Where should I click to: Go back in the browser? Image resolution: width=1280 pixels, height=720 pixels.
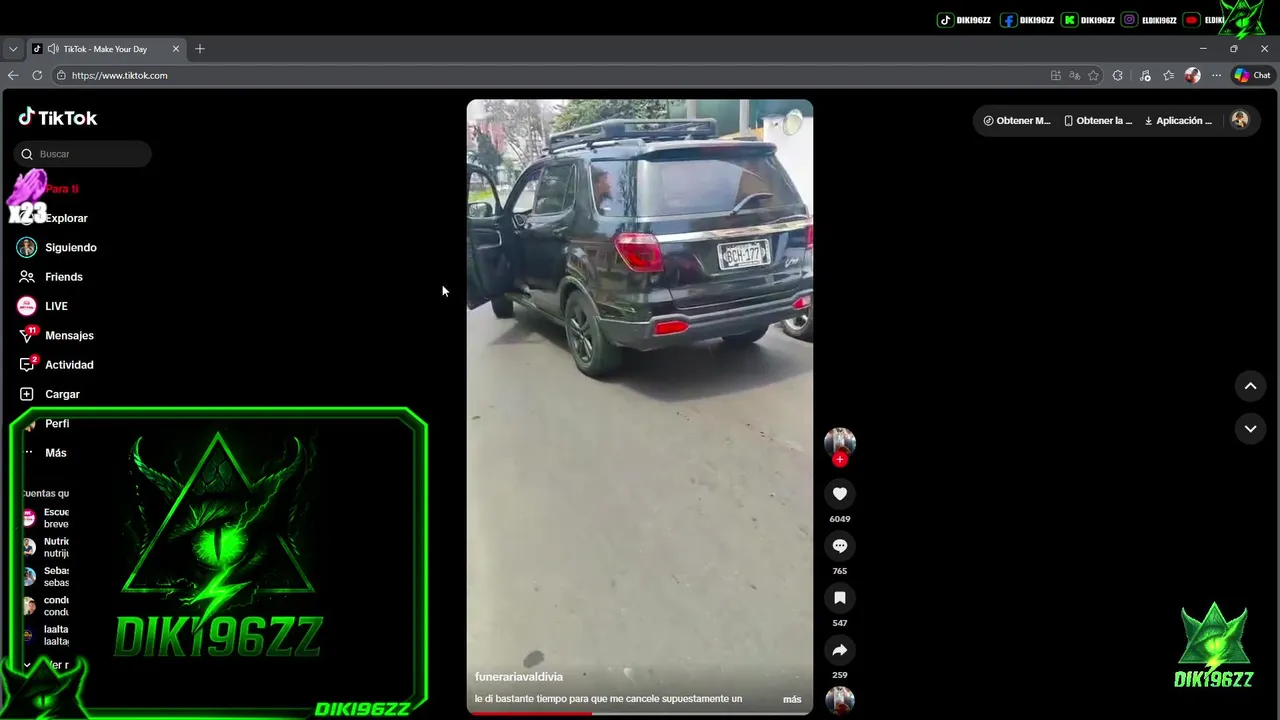click(13, 75)
